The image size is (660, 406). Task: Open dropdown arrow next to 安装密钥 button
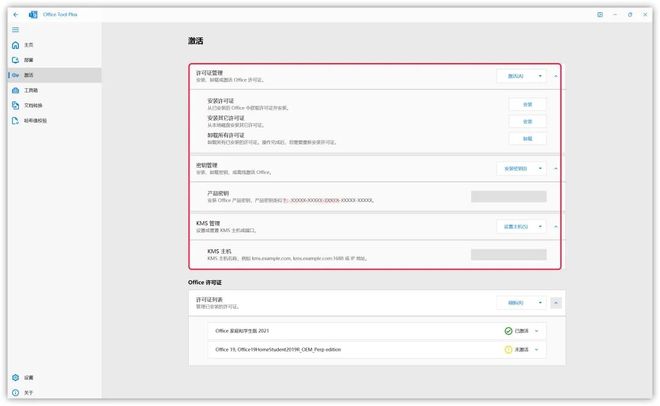point(541,169)
